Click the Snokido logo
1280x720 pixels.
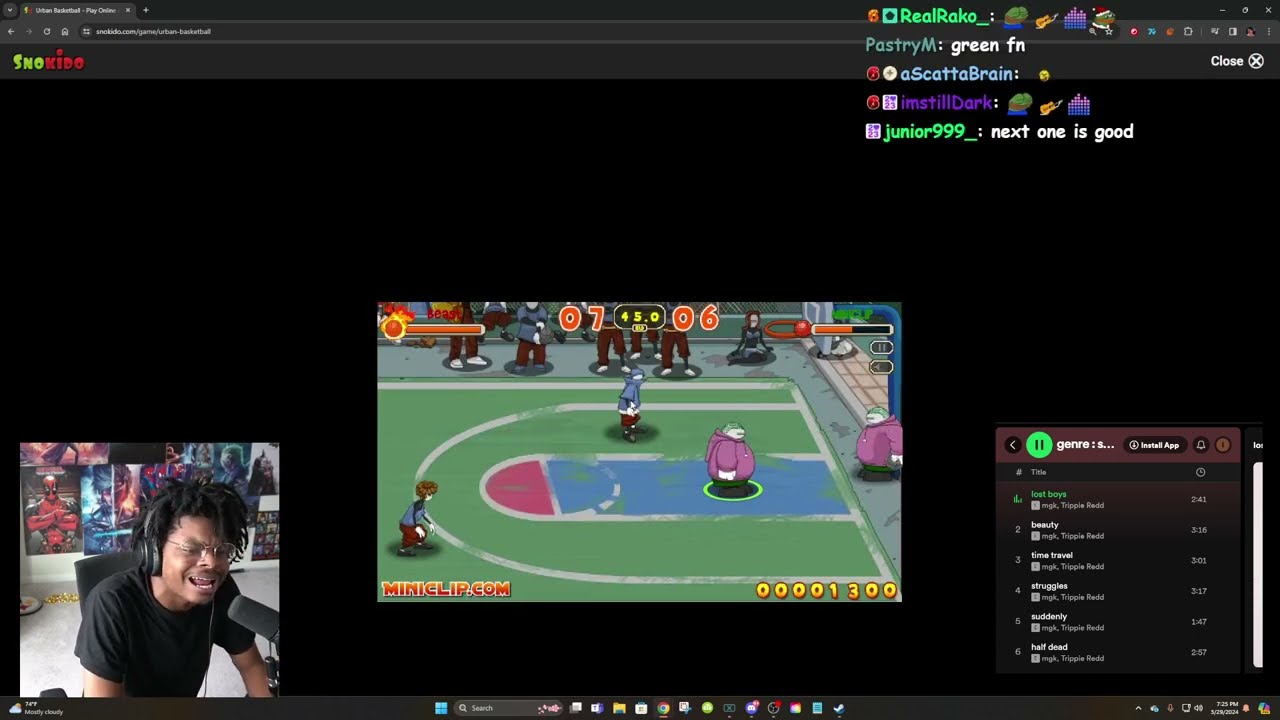coord(48,62)
